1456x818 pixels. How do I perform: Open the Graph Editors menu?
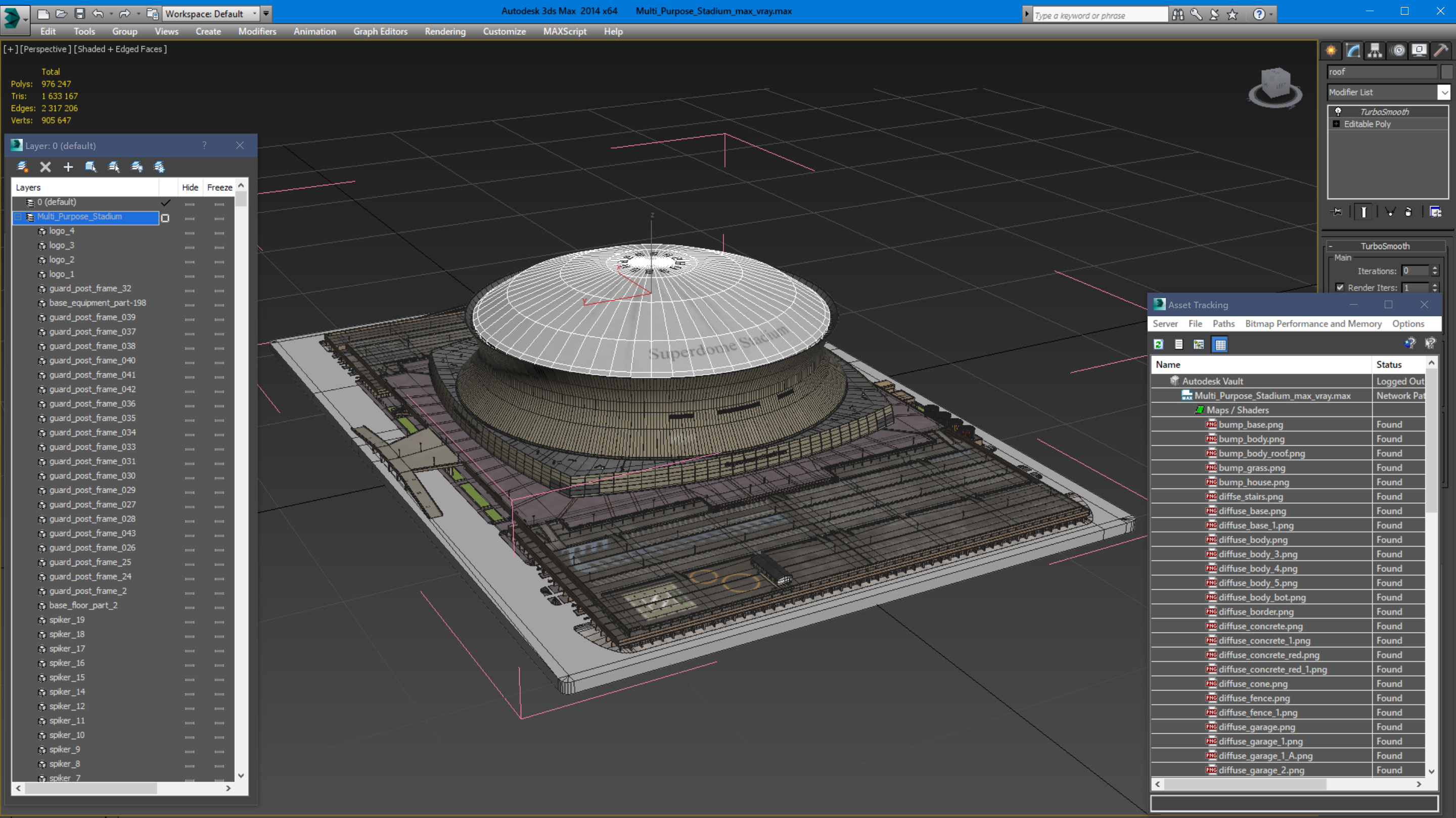(380, 32)
